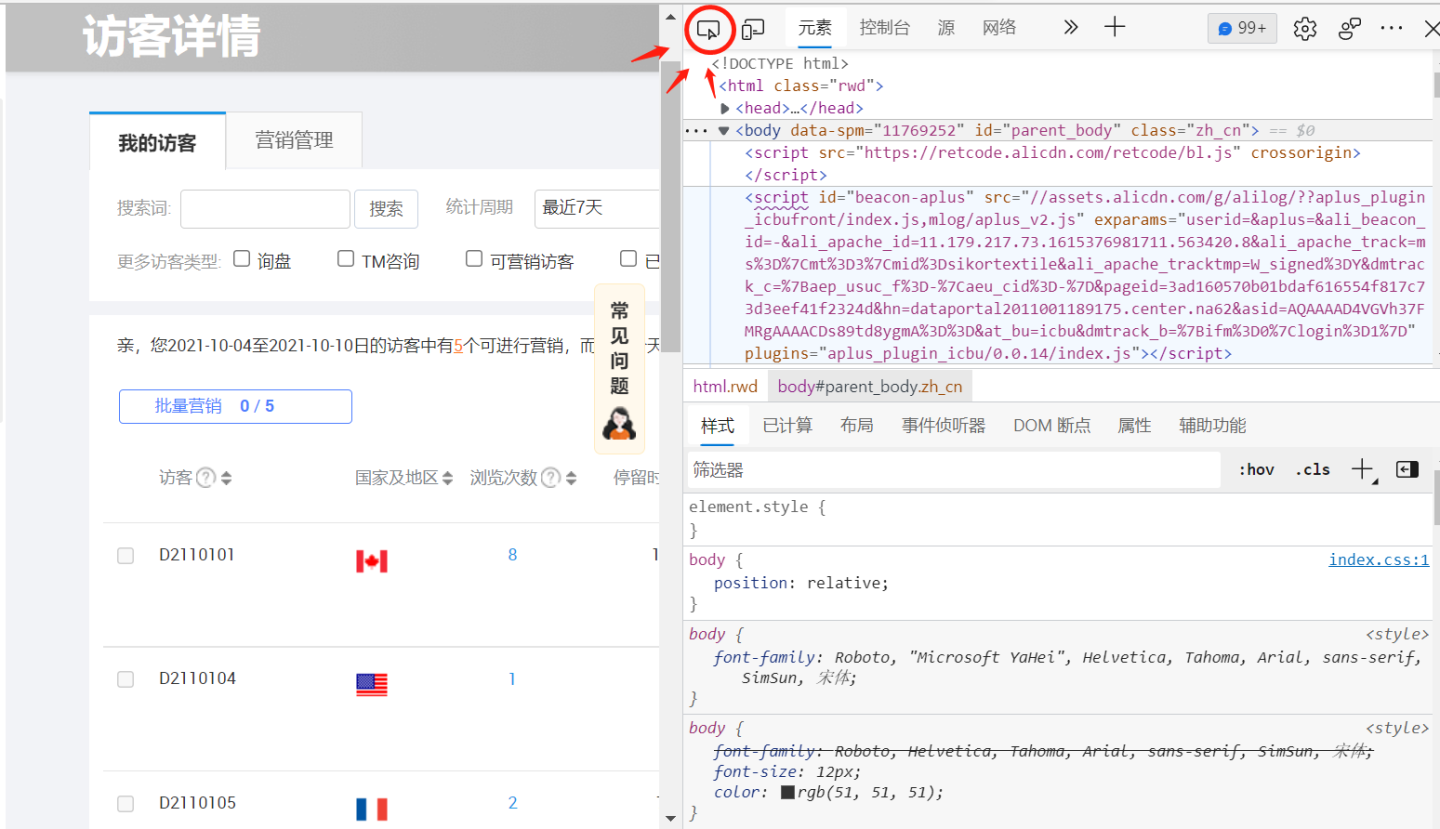The width and height of the screenshot is (1440, 829).
Task: Check the 询盘 visitor type checkbox
Action: [241, 259]
